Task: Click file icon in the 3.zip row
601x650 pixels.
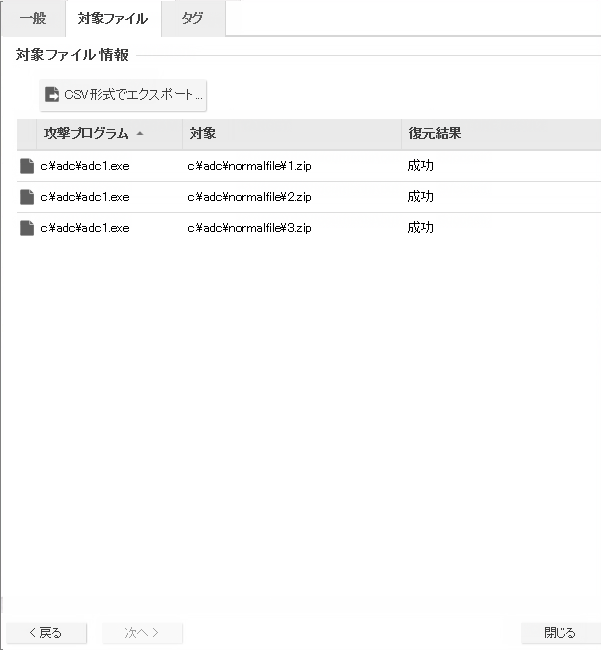Action: (27, 228)
